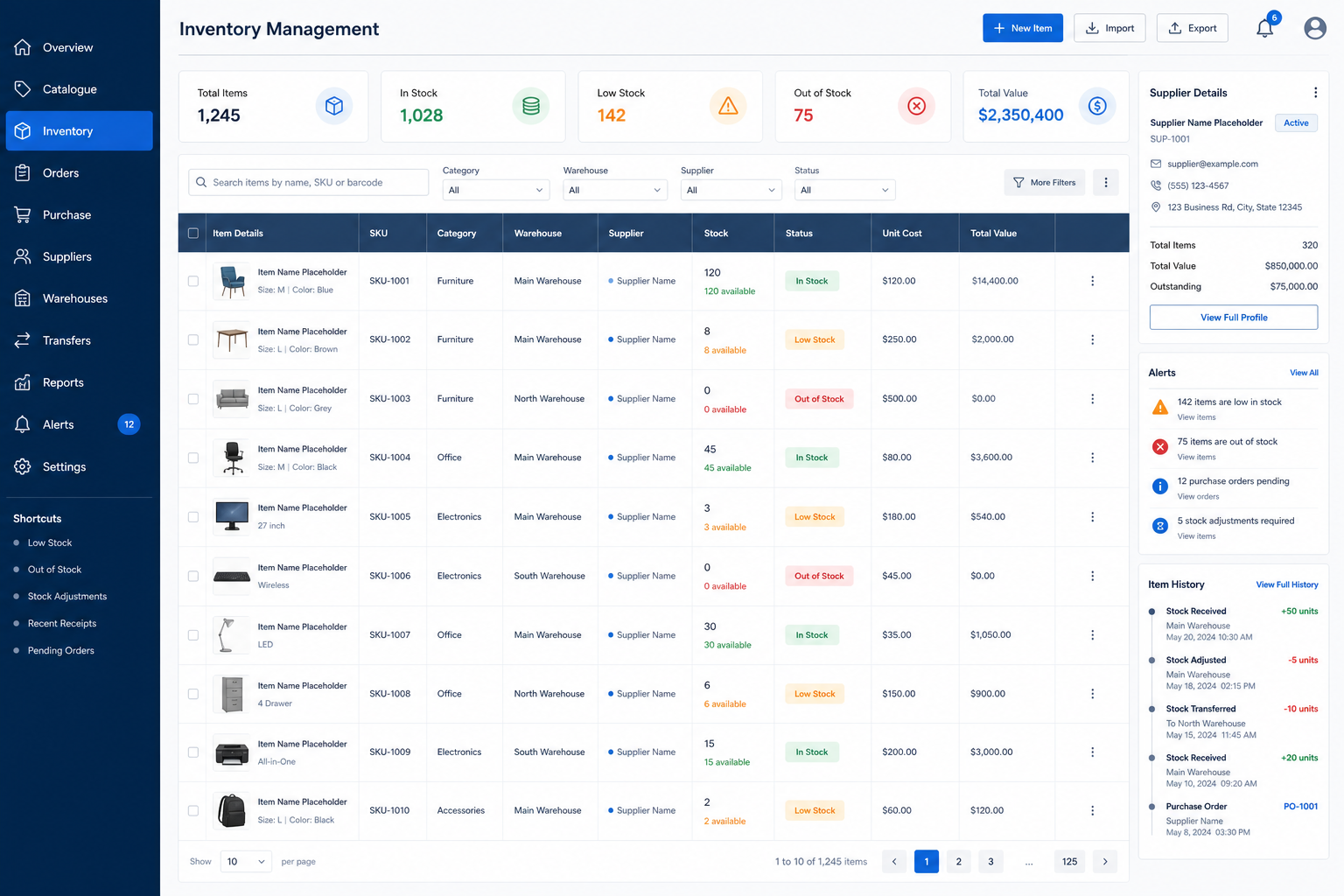Open Supplier Details kebab menu
Viewport: 1344px width, 896px height.
point(1315,93)
